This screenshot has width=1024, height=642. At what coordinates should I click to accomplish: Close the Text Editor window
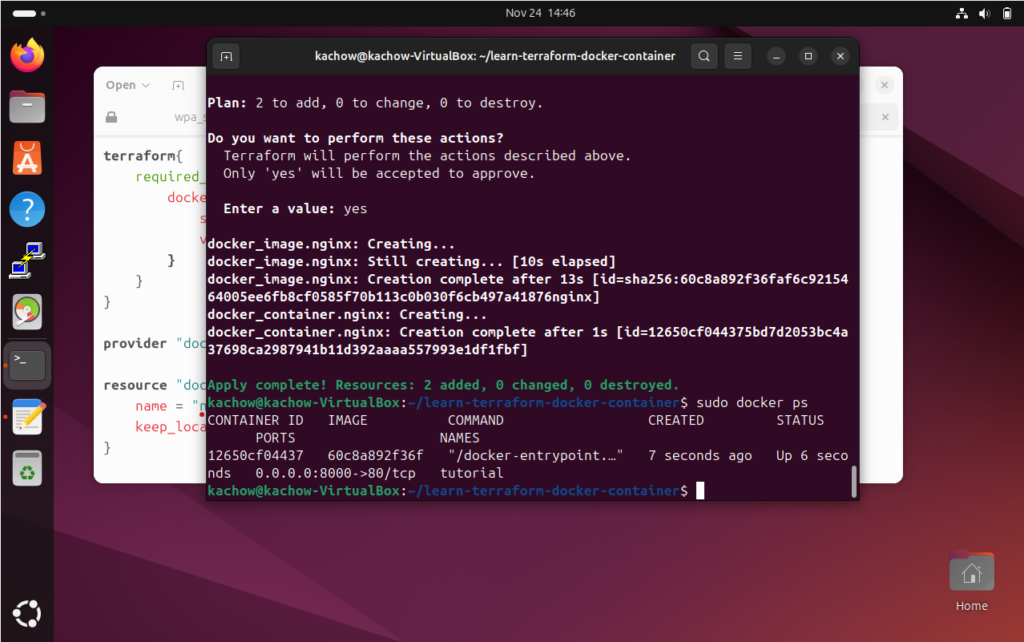[x=884, y=85]
